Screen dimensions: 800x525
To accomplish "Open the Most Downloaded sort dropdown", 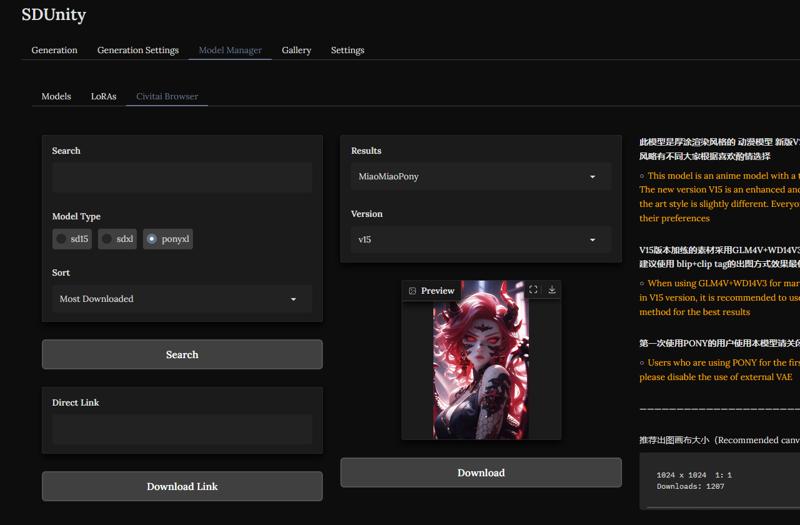I will 182,298.
